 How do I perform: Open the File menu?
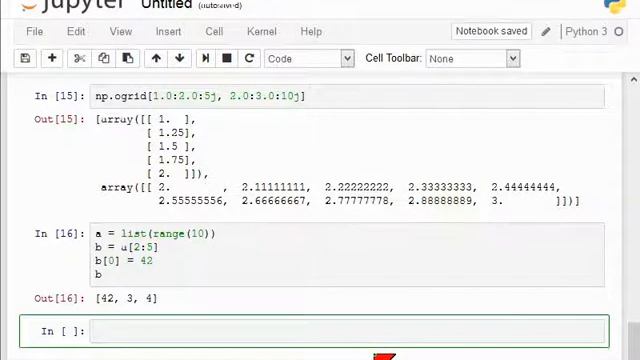[34, 31]
